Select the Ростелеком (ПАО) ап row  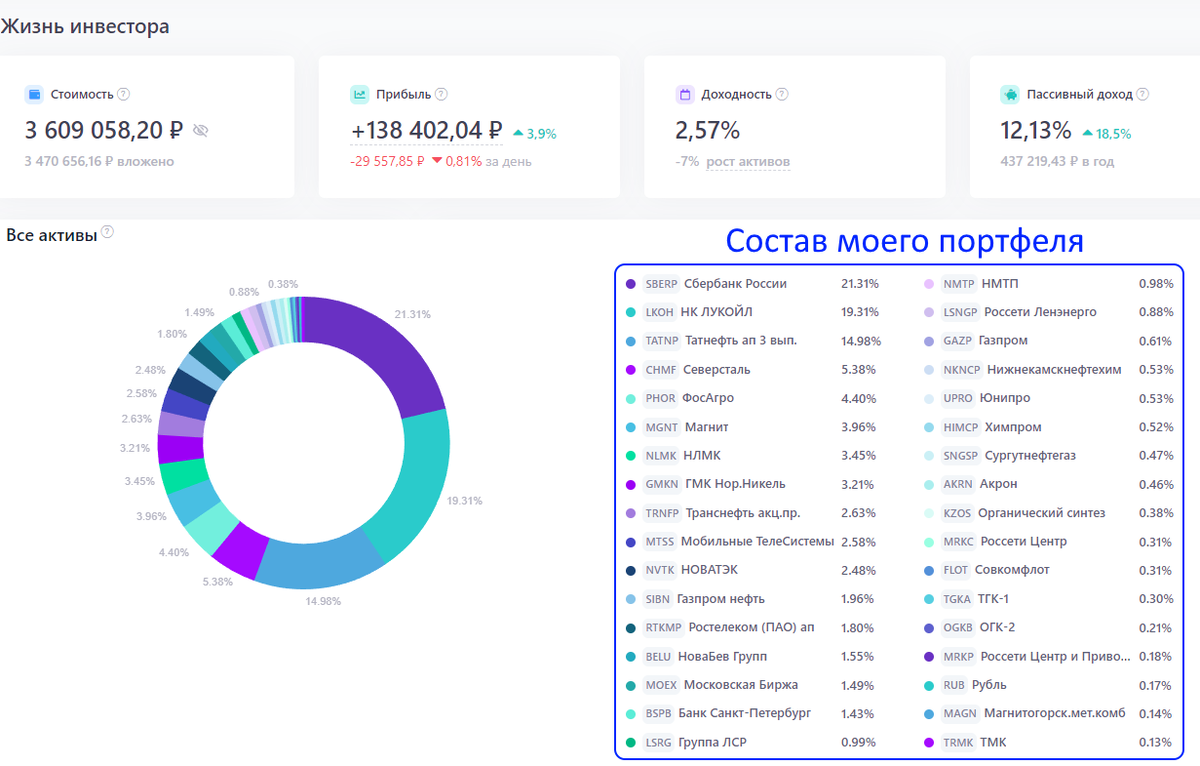tap(751, 628)
